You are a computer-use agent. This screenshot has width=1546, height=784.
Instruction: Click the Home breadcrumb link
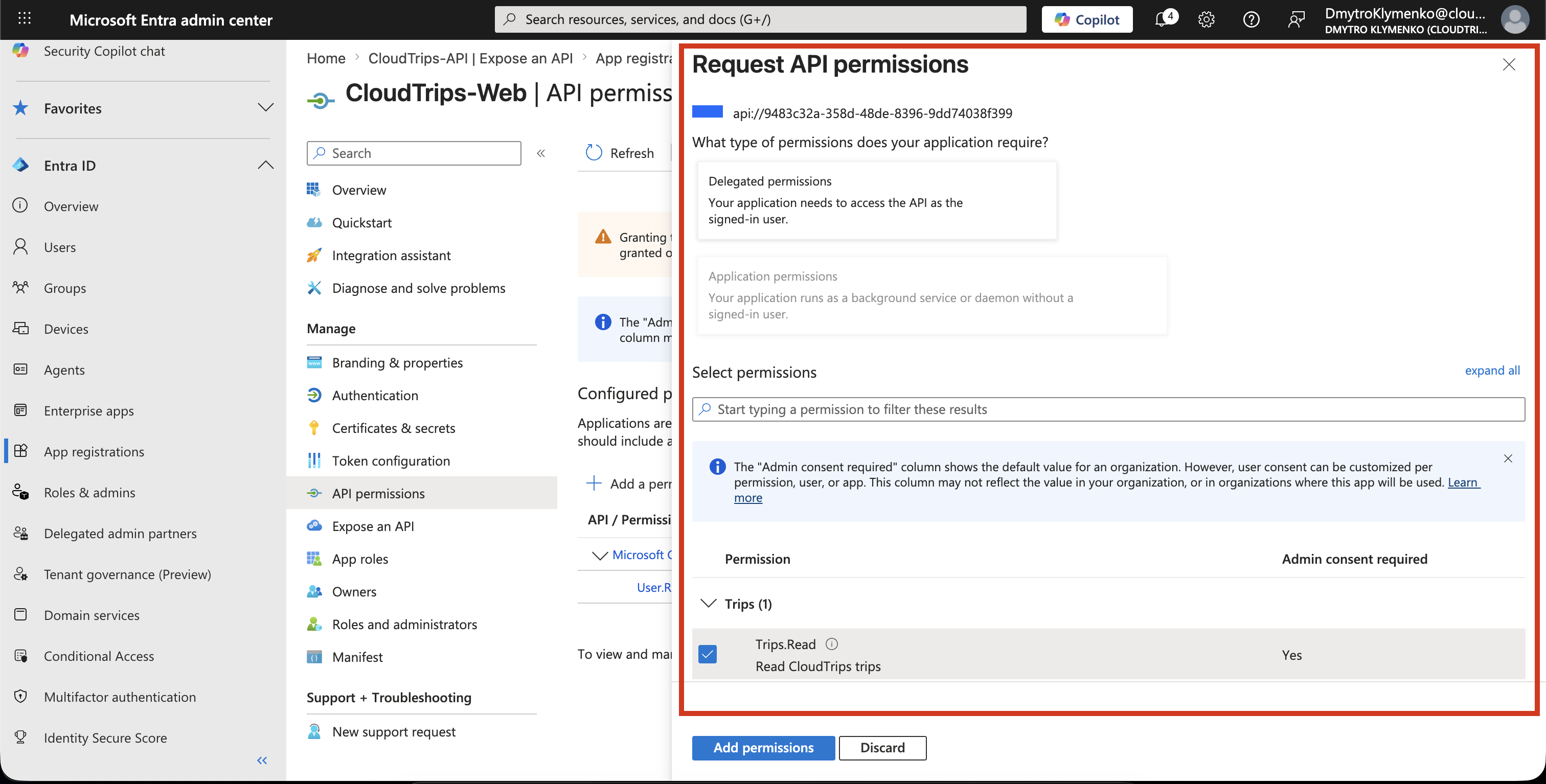pyautogui.click(x=326, y=58)
